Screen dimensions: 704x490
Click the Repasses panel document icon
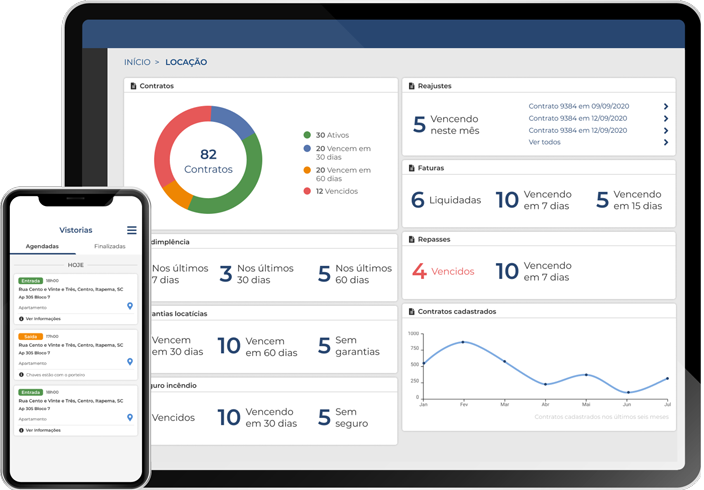(411, 239)
